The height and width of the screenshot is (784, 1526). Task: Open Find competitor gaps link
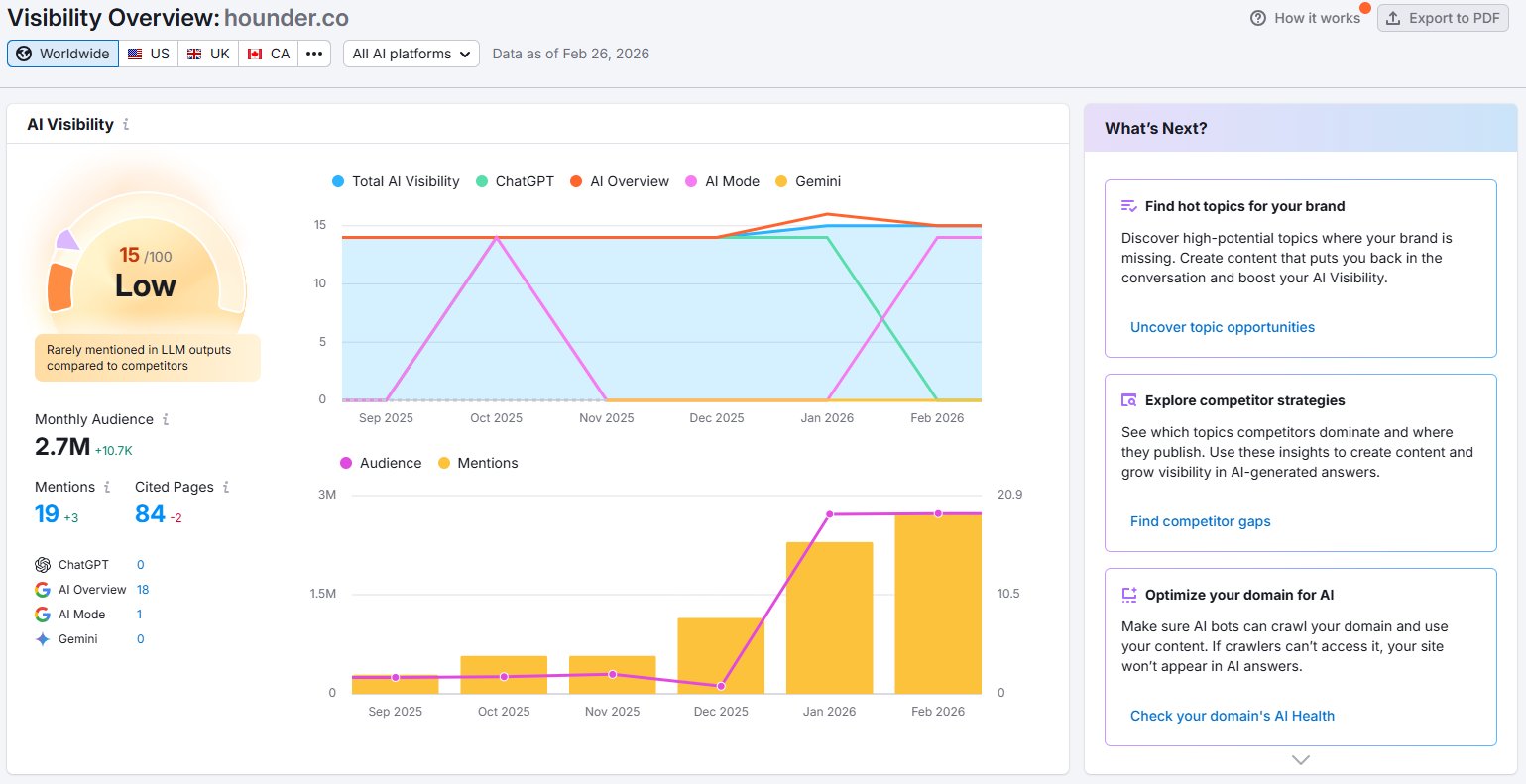1201,521
